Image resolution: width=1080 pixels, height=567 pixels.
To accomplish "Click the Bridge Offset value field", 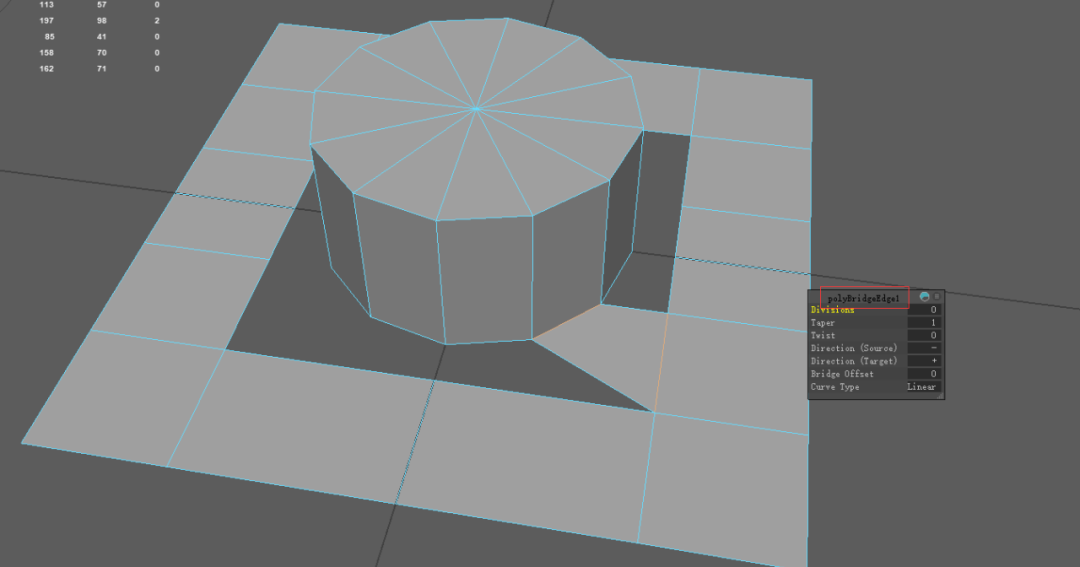I will pos(924,374).
